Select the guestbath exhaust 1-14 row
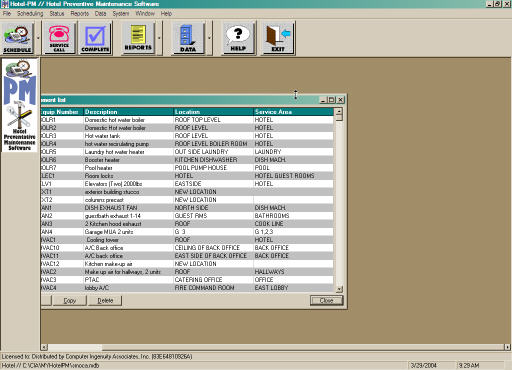 point(187,216)
